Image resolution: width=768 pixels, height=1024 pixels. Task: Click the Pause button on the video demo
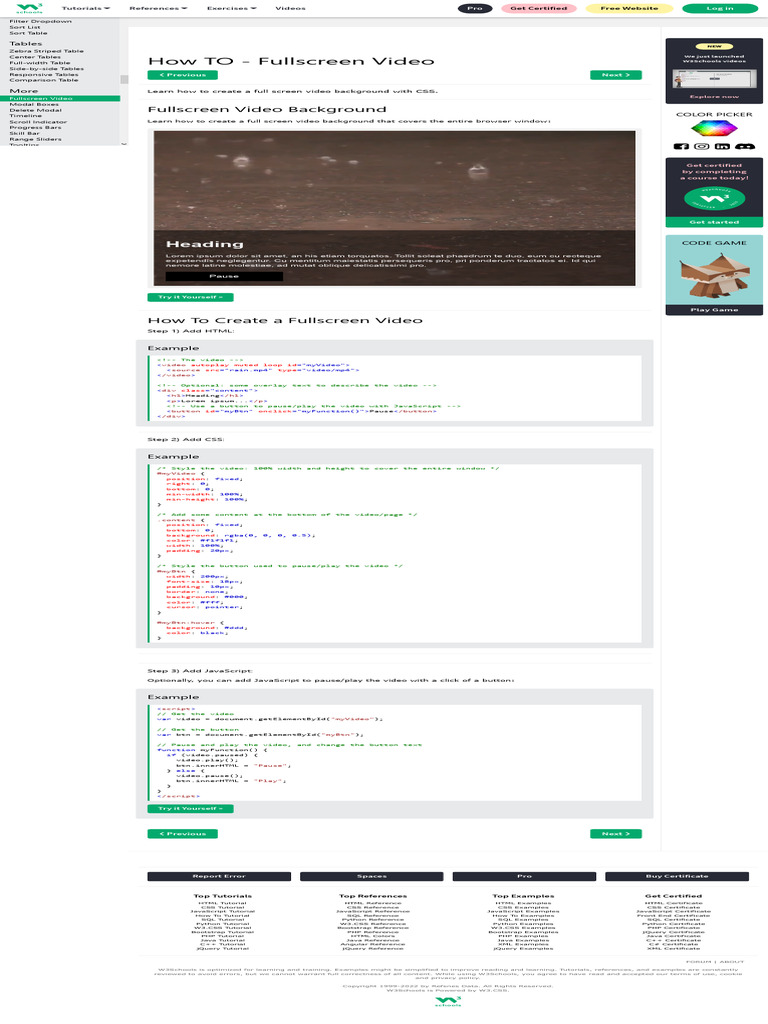click(224, 276)
